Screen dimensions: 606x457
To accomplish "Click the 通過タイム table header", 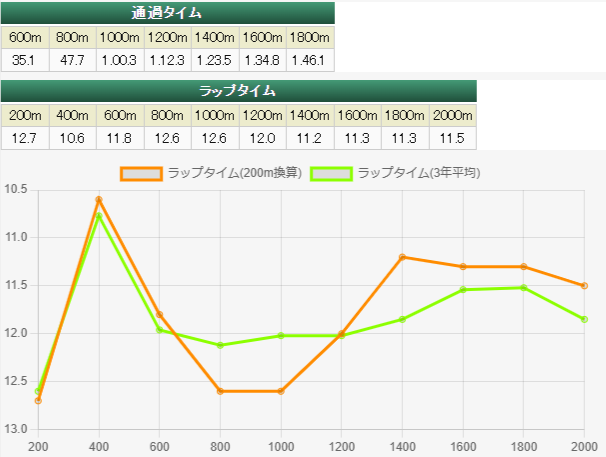I will [167, 13].
